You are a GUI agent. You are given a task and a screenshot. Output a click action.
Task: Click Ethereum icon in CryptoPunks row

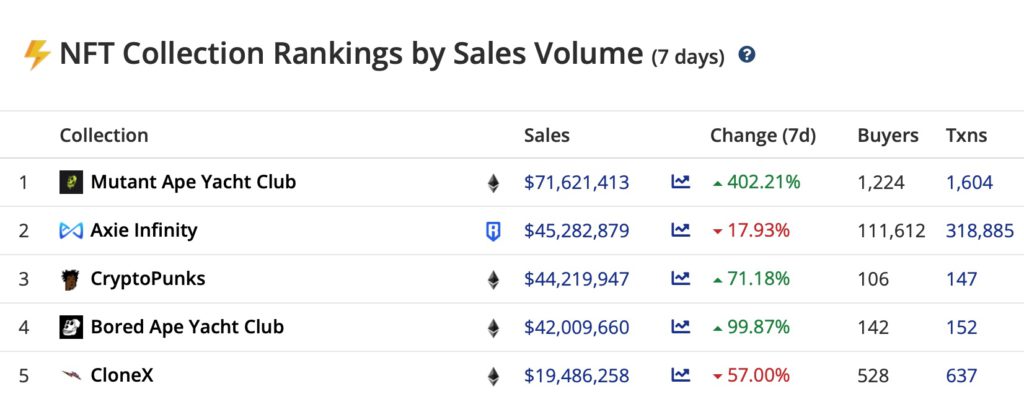[493, 279]
